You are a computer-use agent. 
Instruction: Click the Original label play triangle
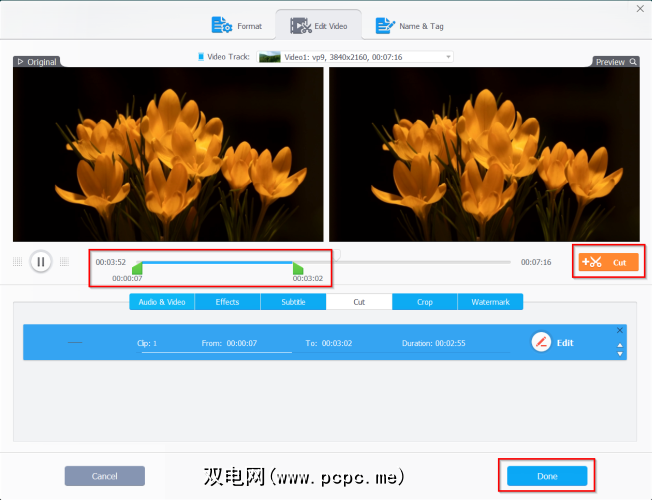(20, 62)
